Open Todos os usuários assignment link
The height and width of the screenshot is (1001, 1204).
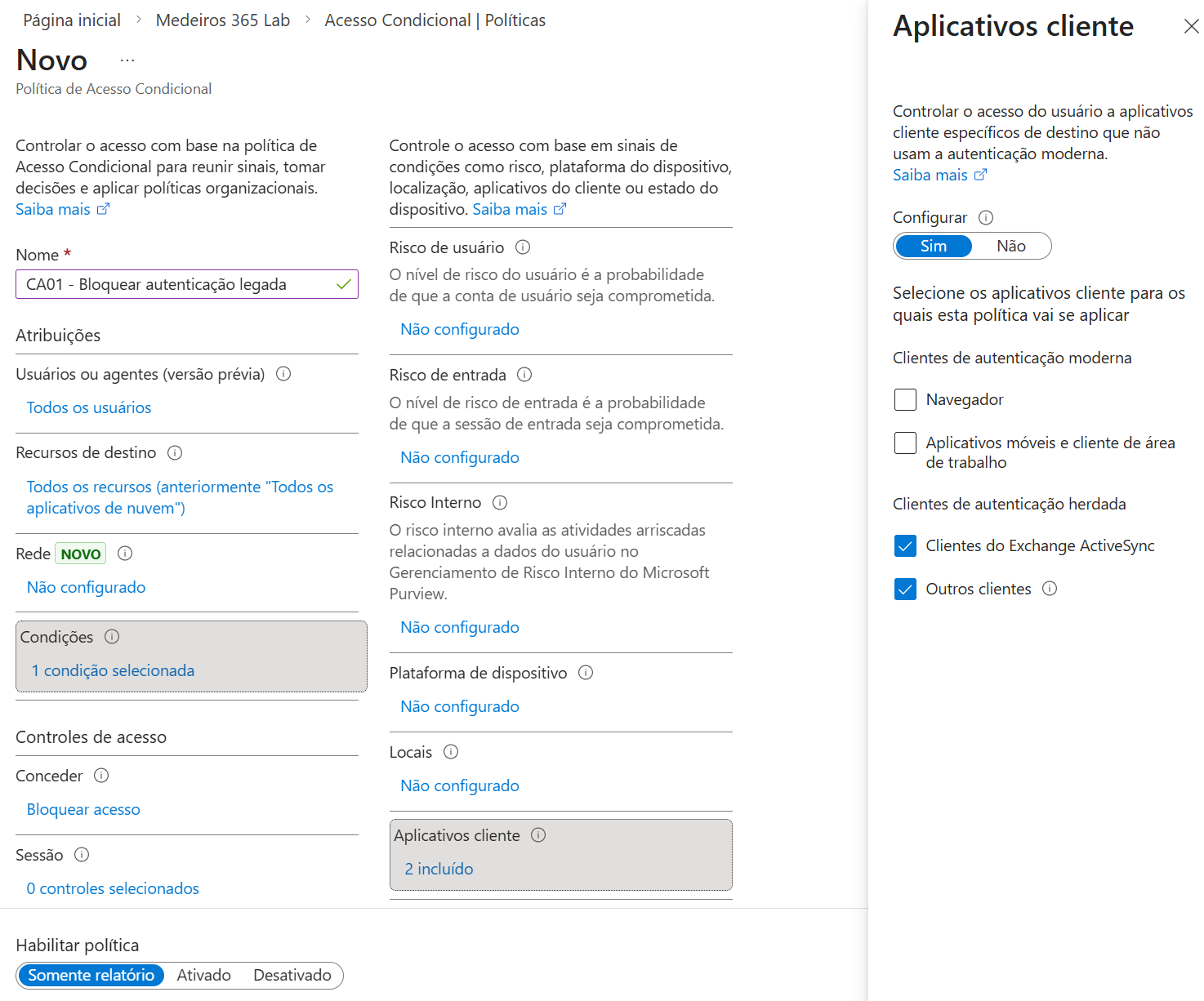tap(89, 407)
